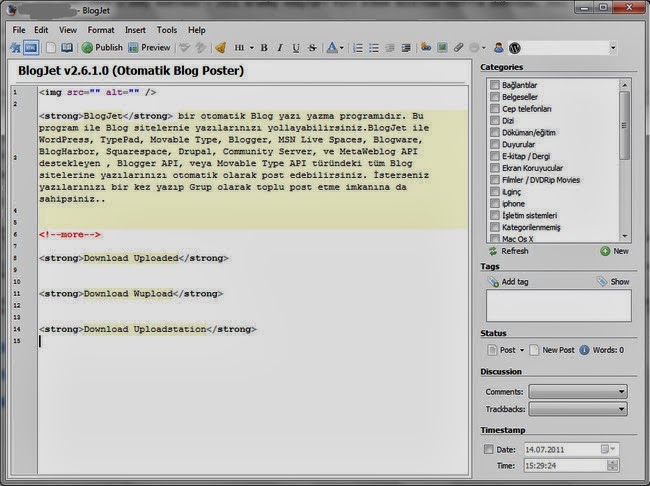Insert a numbered list
Viewport: 650px width, 486px height.
[x=357, y=48]
